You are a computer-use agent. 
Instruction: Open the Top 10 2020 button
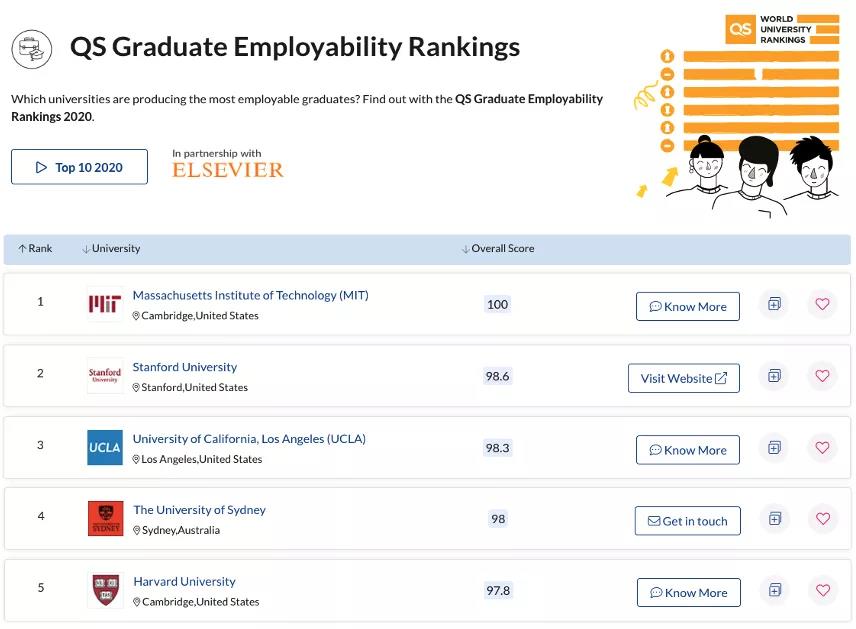pos(79,167)
